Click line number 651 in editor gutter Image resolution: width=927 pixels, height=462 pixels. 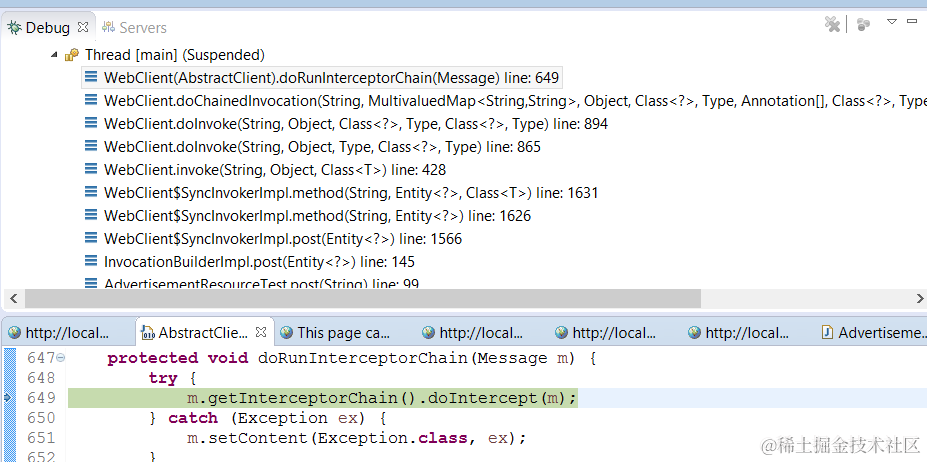coord(41,438)
